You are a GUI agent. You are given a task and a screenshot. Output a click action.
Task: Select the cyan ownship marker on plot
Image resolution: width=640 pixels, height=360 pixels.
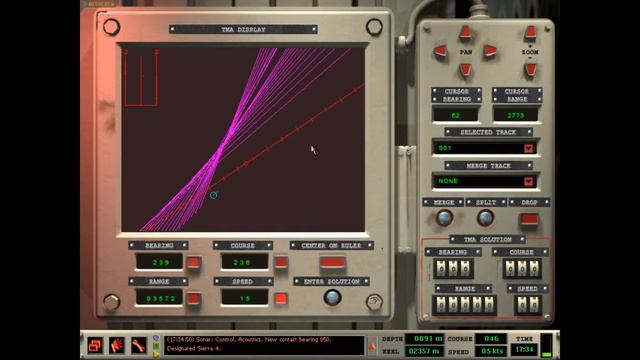(213, 196)
